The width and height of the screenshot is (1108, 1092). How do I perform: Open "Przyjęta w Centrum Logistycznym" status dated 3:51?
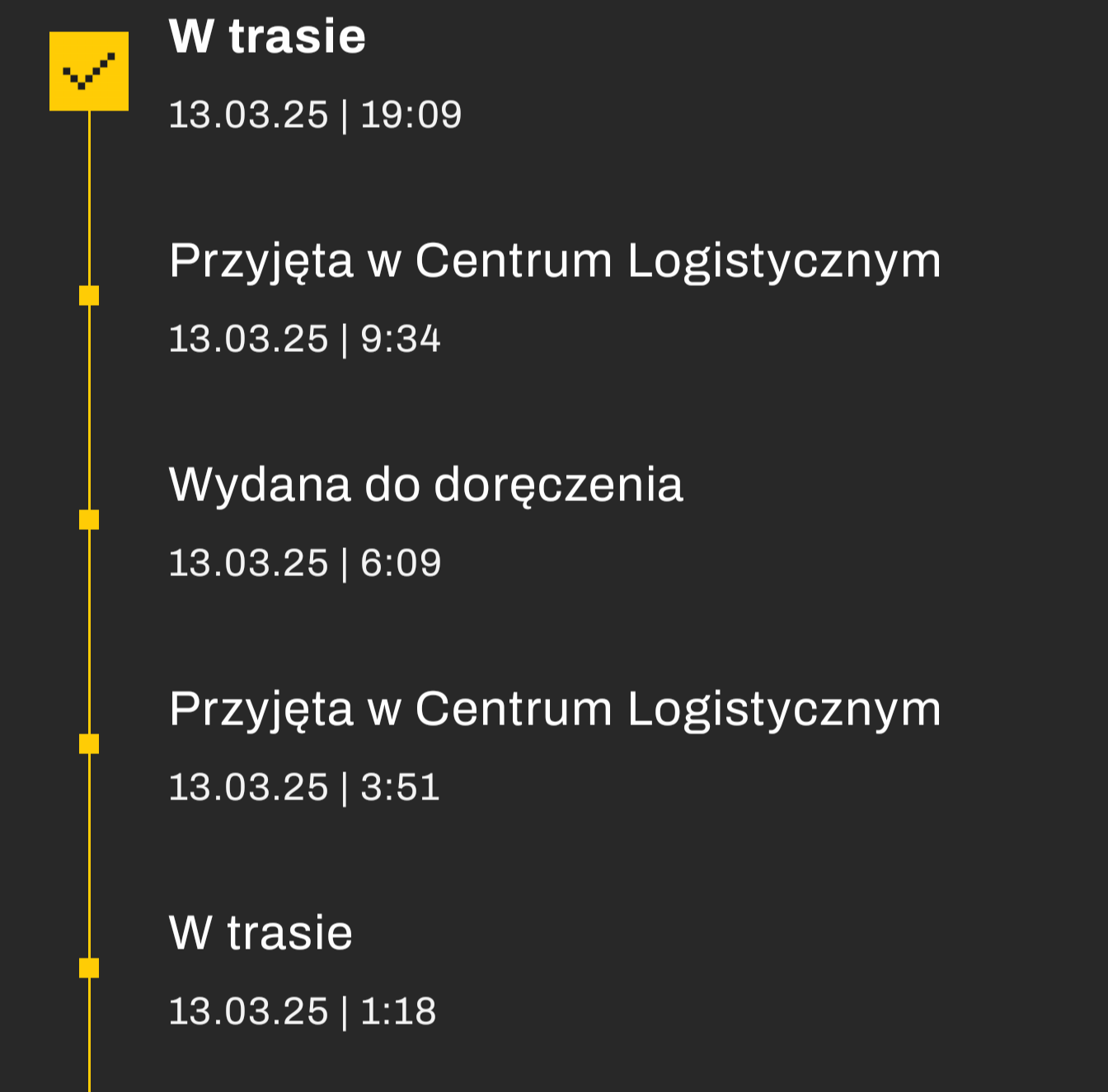click(x=554, y=709)
